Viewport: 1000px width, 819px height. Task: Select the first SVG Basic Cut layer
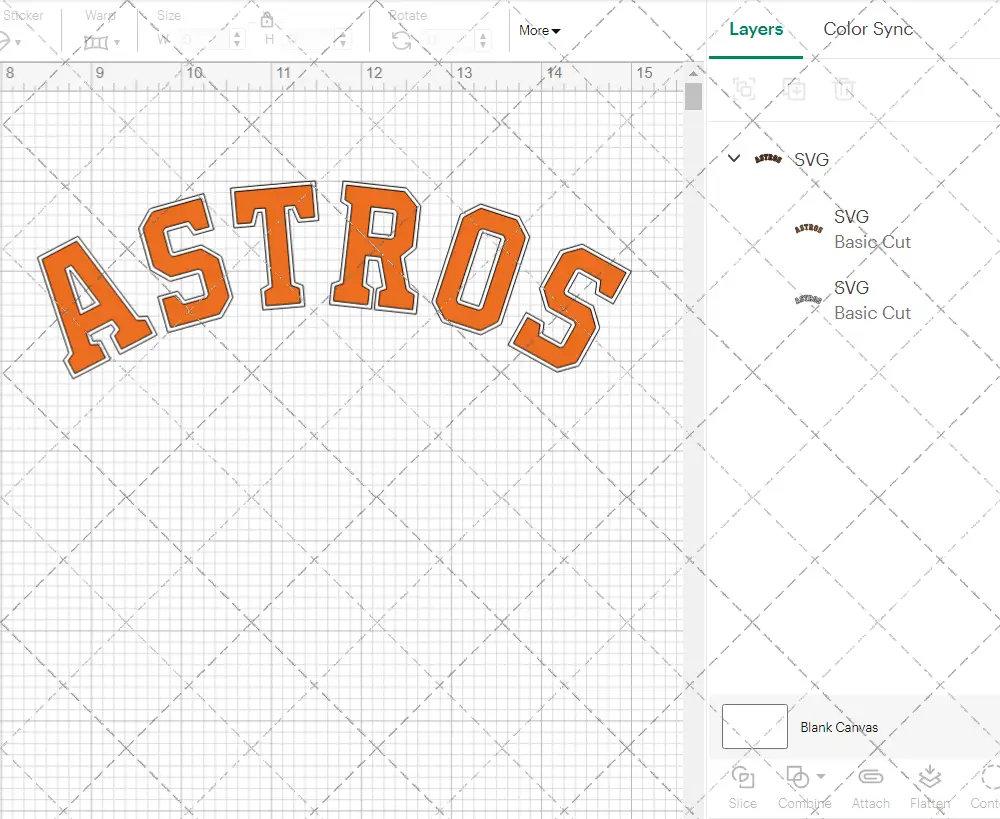tap(870, 229)
